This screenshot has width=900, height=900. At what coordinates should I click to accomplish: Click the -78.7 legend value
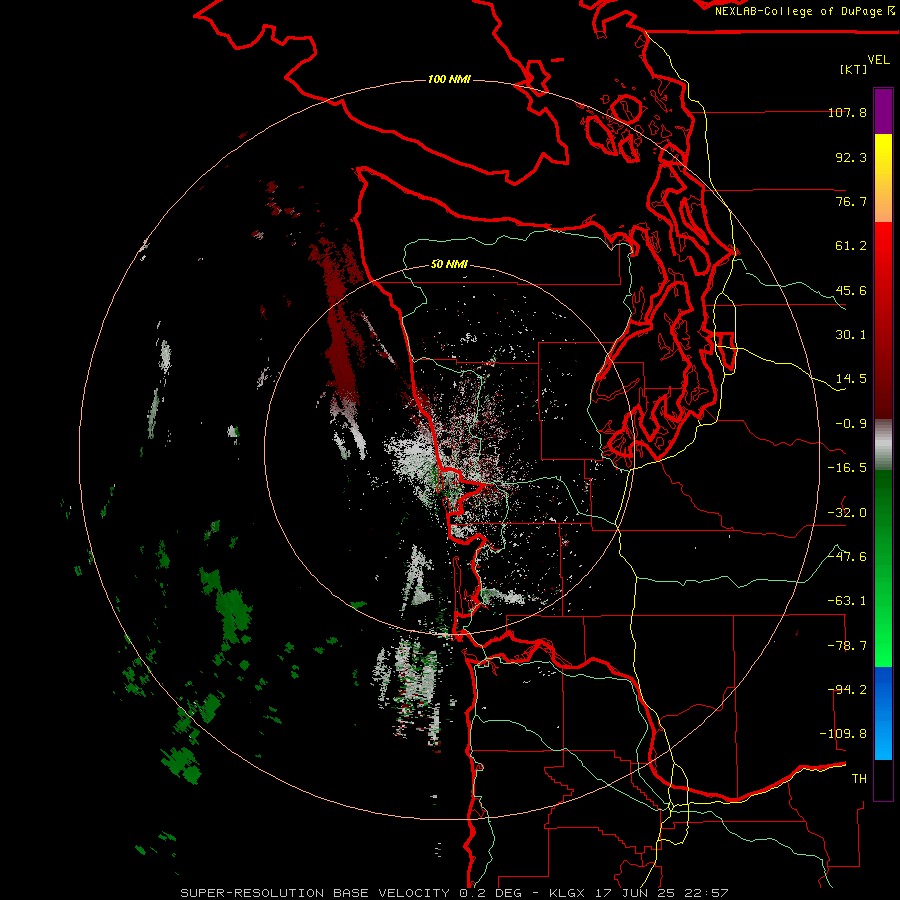pyautogui.click(x=847, y=646)
